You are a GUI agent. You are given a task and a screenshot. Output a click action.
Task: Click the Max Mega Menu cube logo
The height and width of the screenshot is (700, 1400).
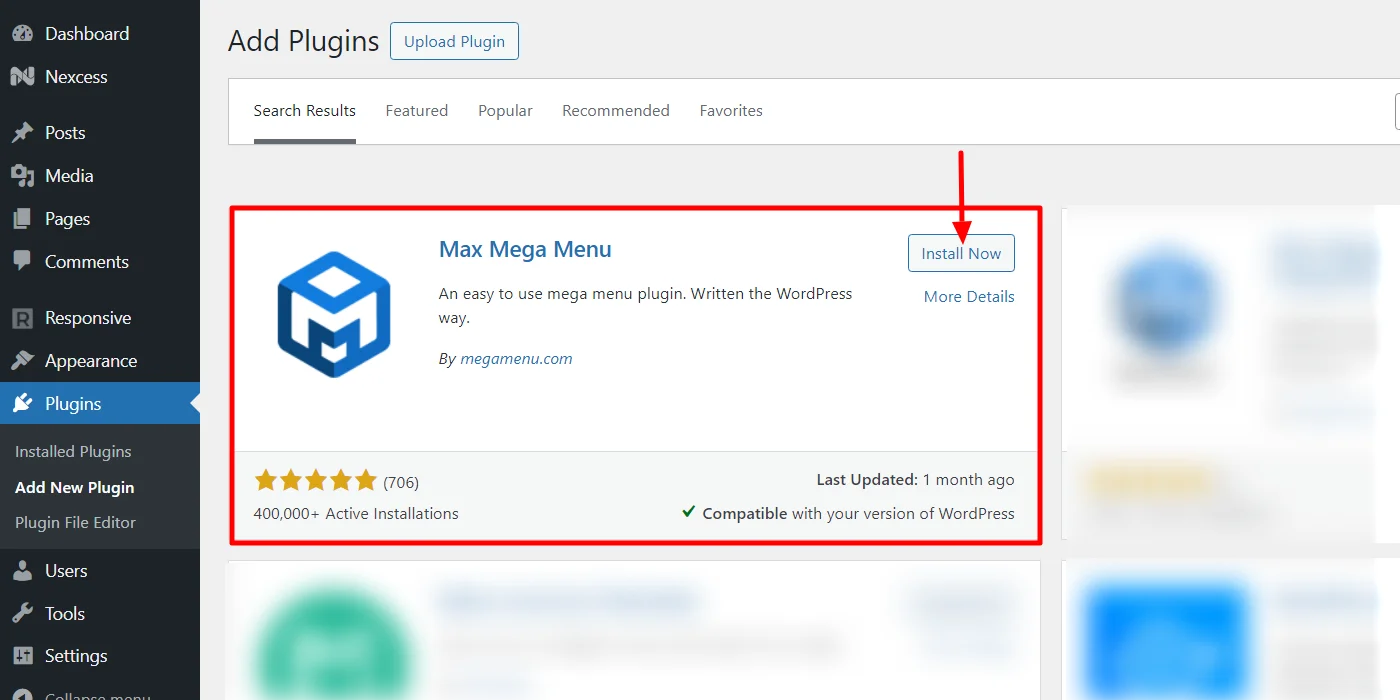(334, 314)
